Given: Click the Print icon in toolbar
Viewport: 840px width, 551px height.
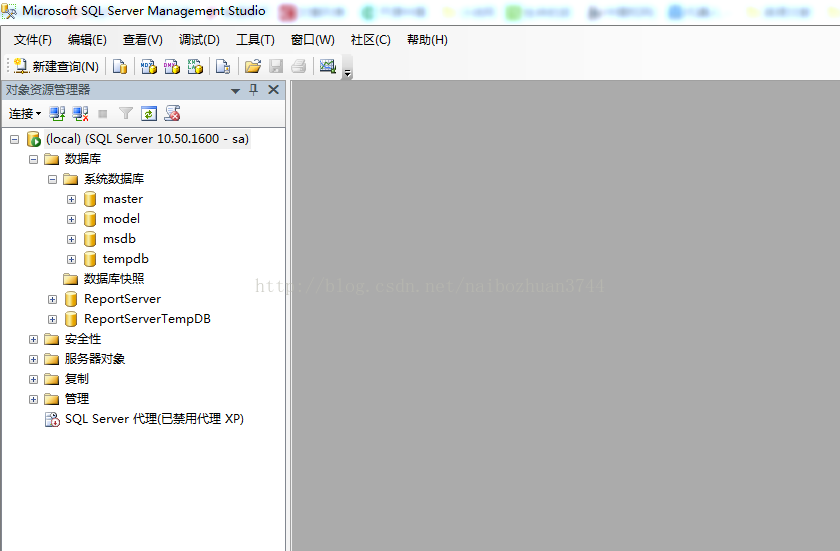Looking at the screenshot, I should click(299, 66).
